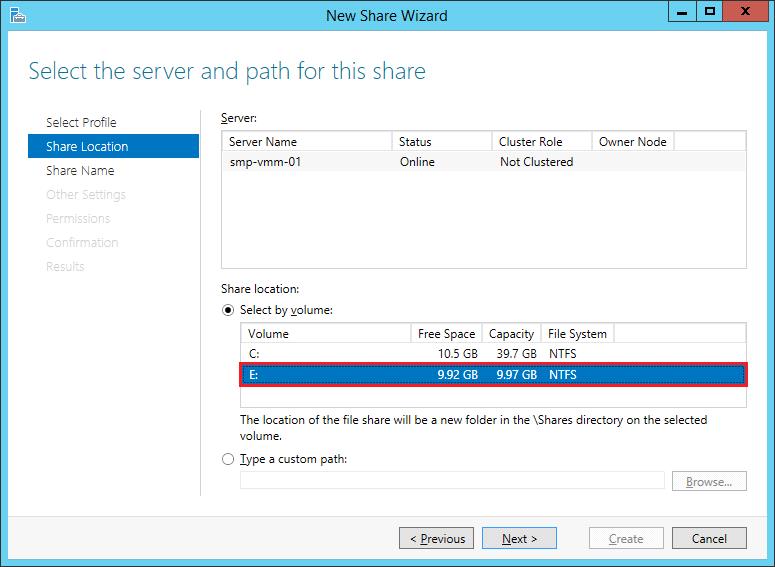Close the New Share Wizard window
This screenshot has height=567, width=775.
coord(747,13)
